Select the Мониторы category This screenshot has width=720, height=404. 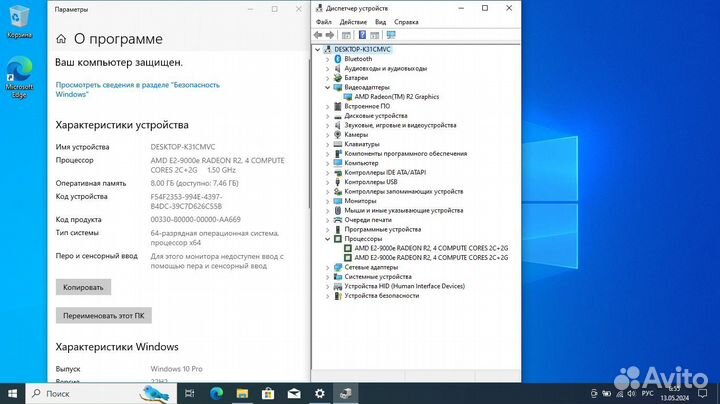point(360,201)
